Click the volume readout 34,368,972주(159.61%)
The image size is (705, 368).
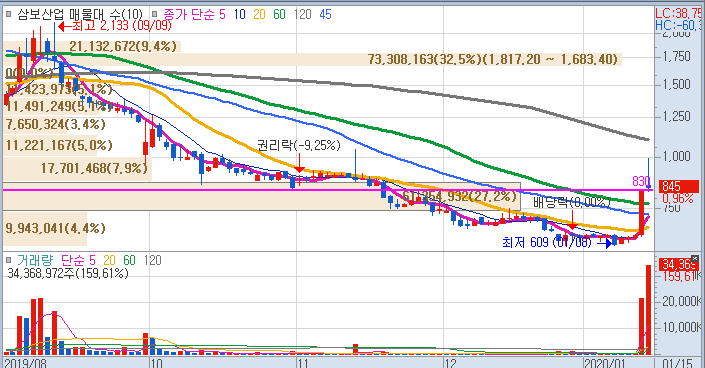pyautogui.click(x=68, y=273)
